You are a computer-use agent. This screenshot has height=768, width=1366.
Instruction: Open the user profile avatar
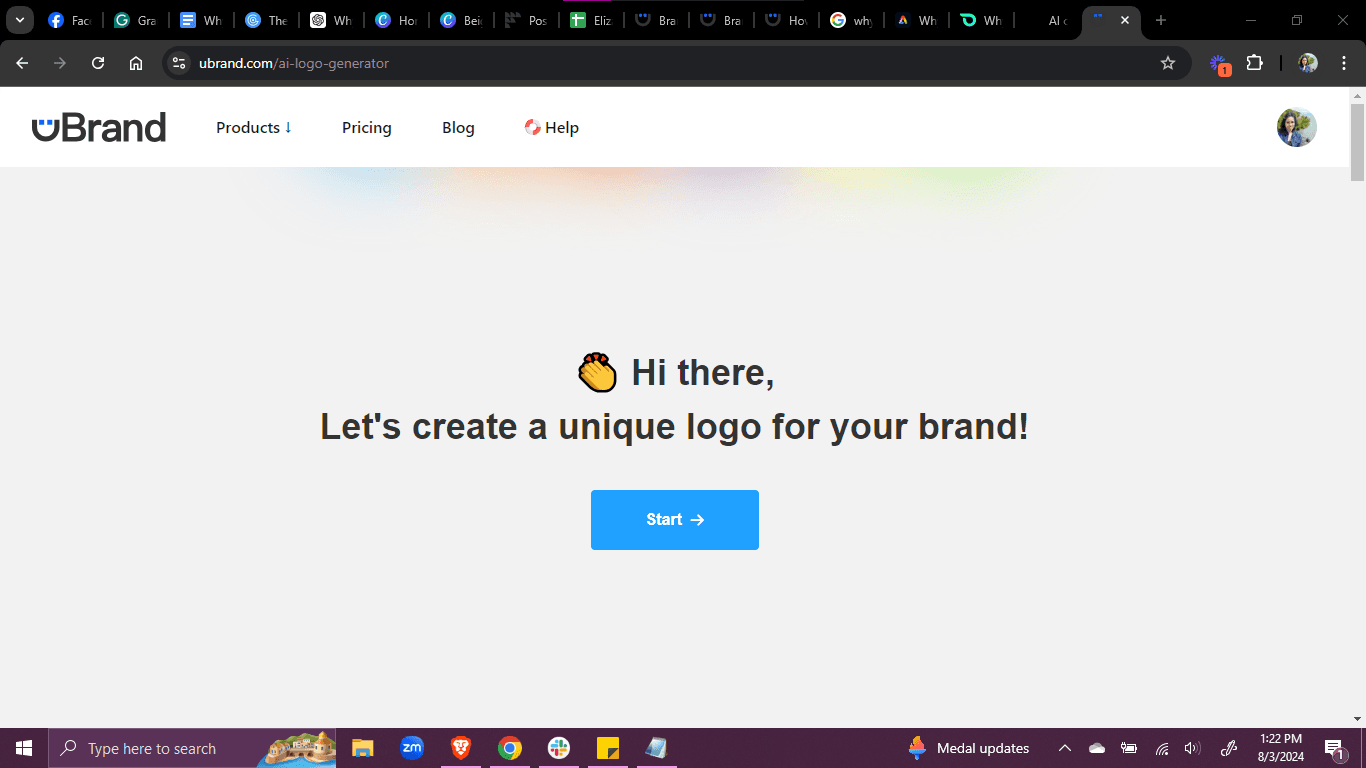pos(1296,127)
